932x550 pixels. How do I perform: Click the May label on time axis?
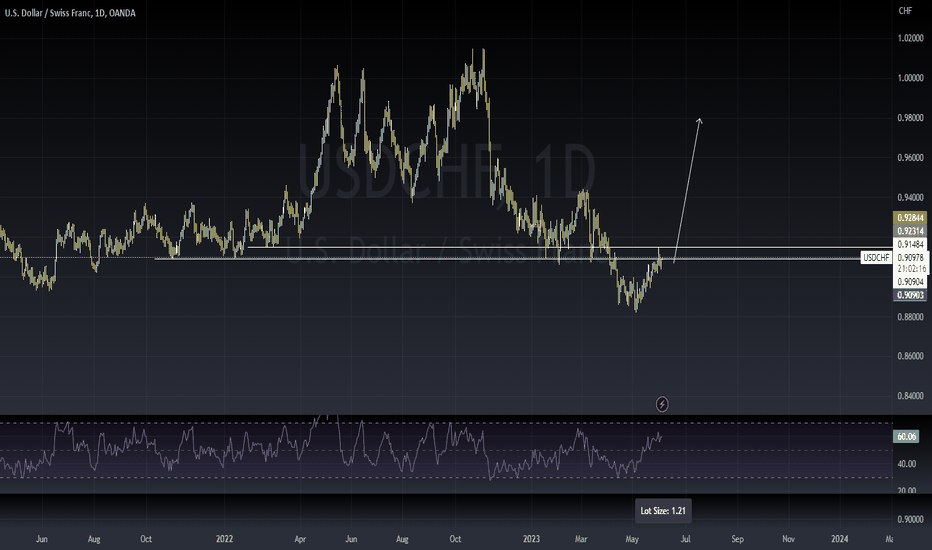(632, 539)
